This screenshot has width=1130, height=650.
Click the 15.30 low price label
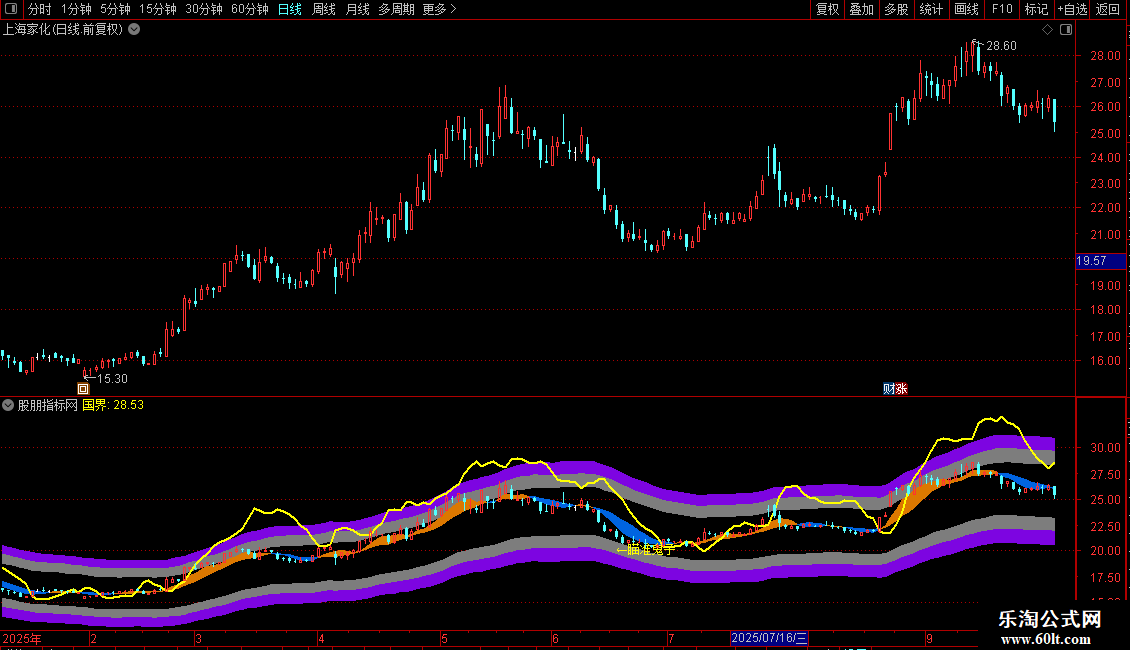(112, 378)
